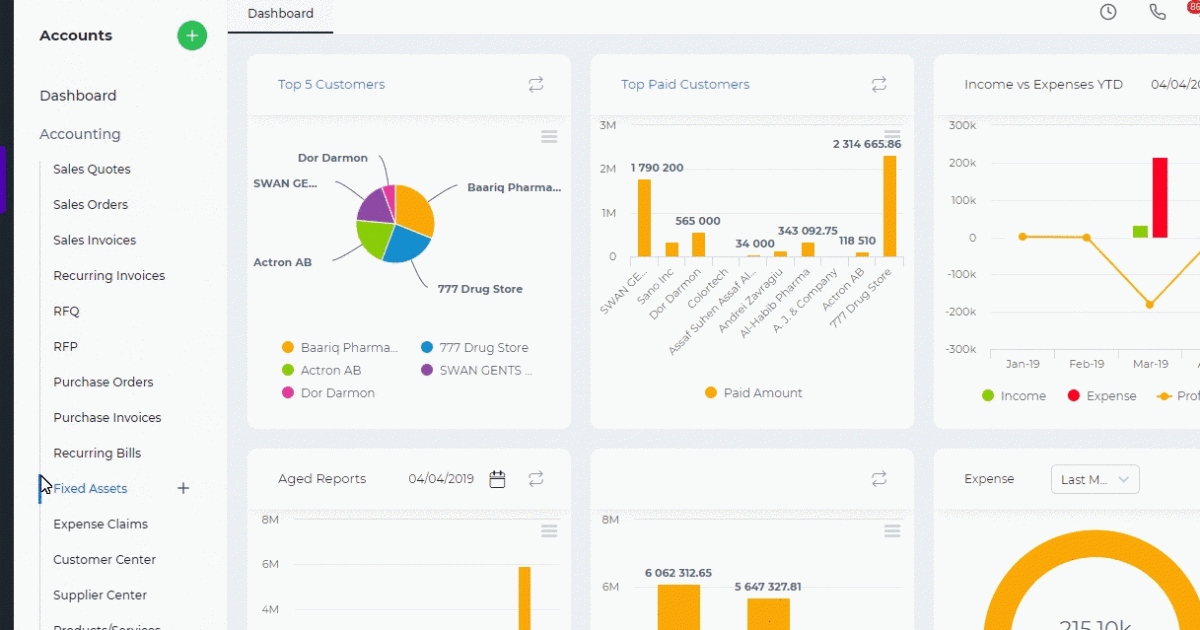Select RFQ in the sidebar

(x=66, y=311)
